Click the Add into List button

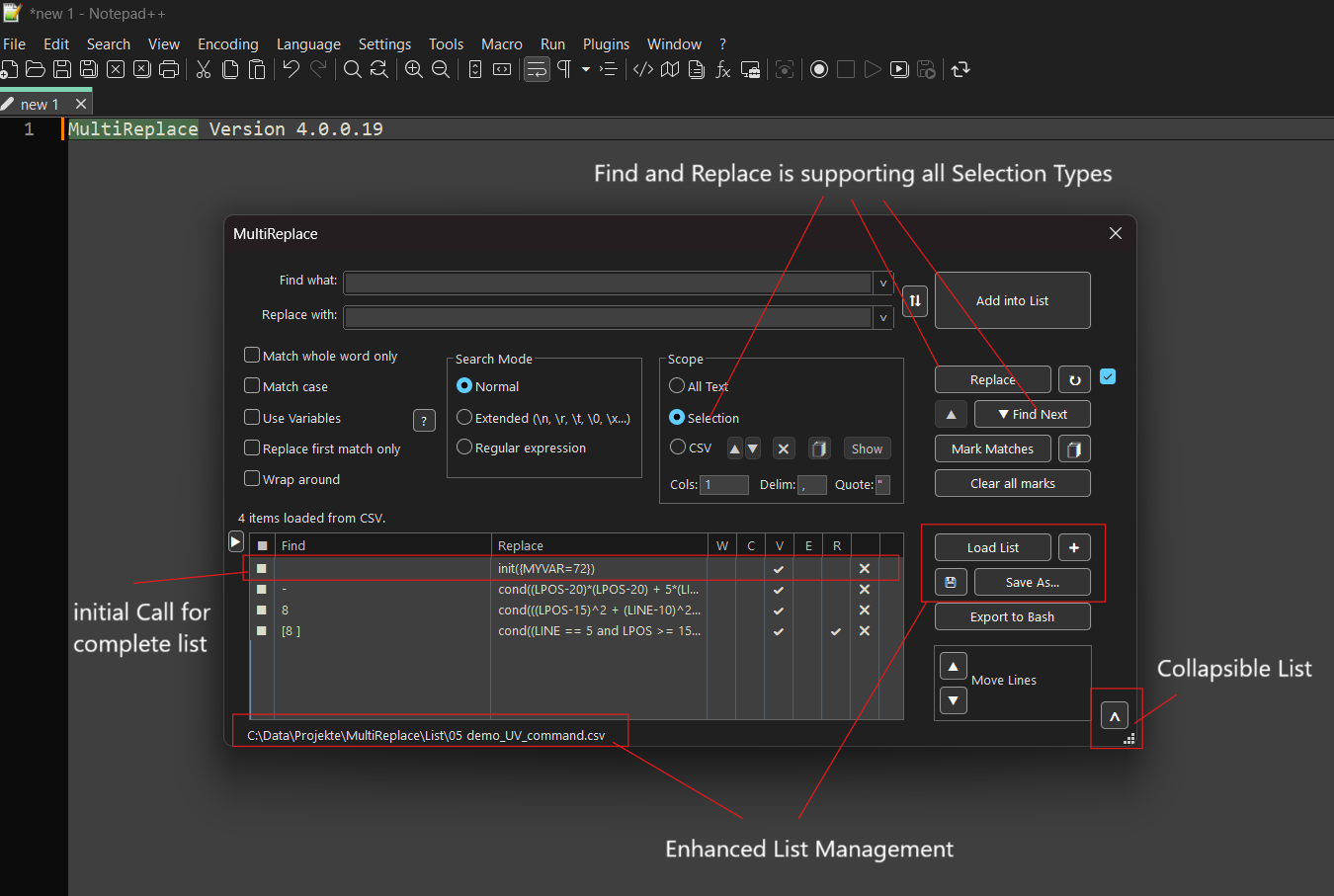(x=1013, y=300)
